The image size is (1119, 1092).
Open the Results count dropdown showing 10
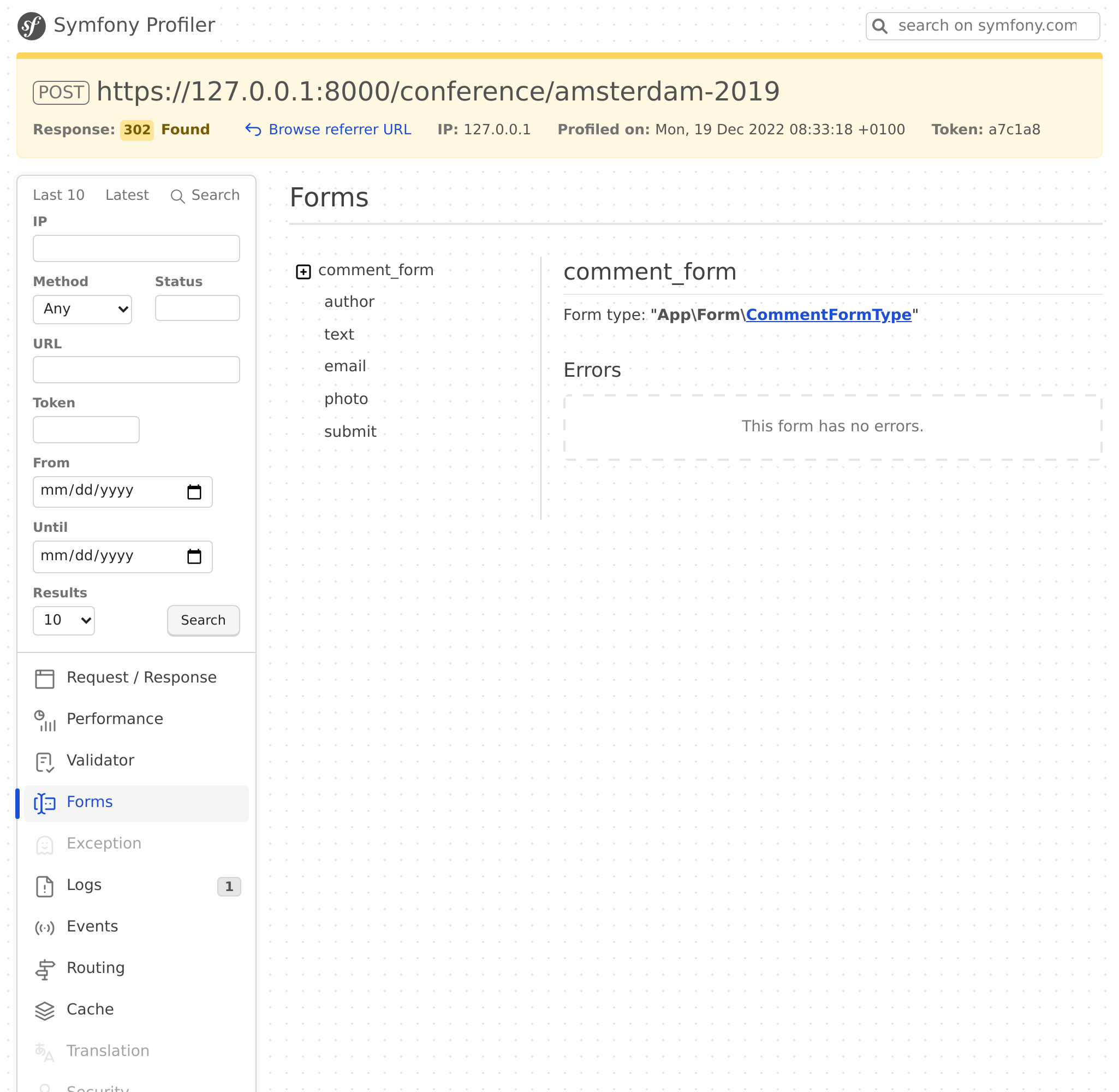coord(64,620)
